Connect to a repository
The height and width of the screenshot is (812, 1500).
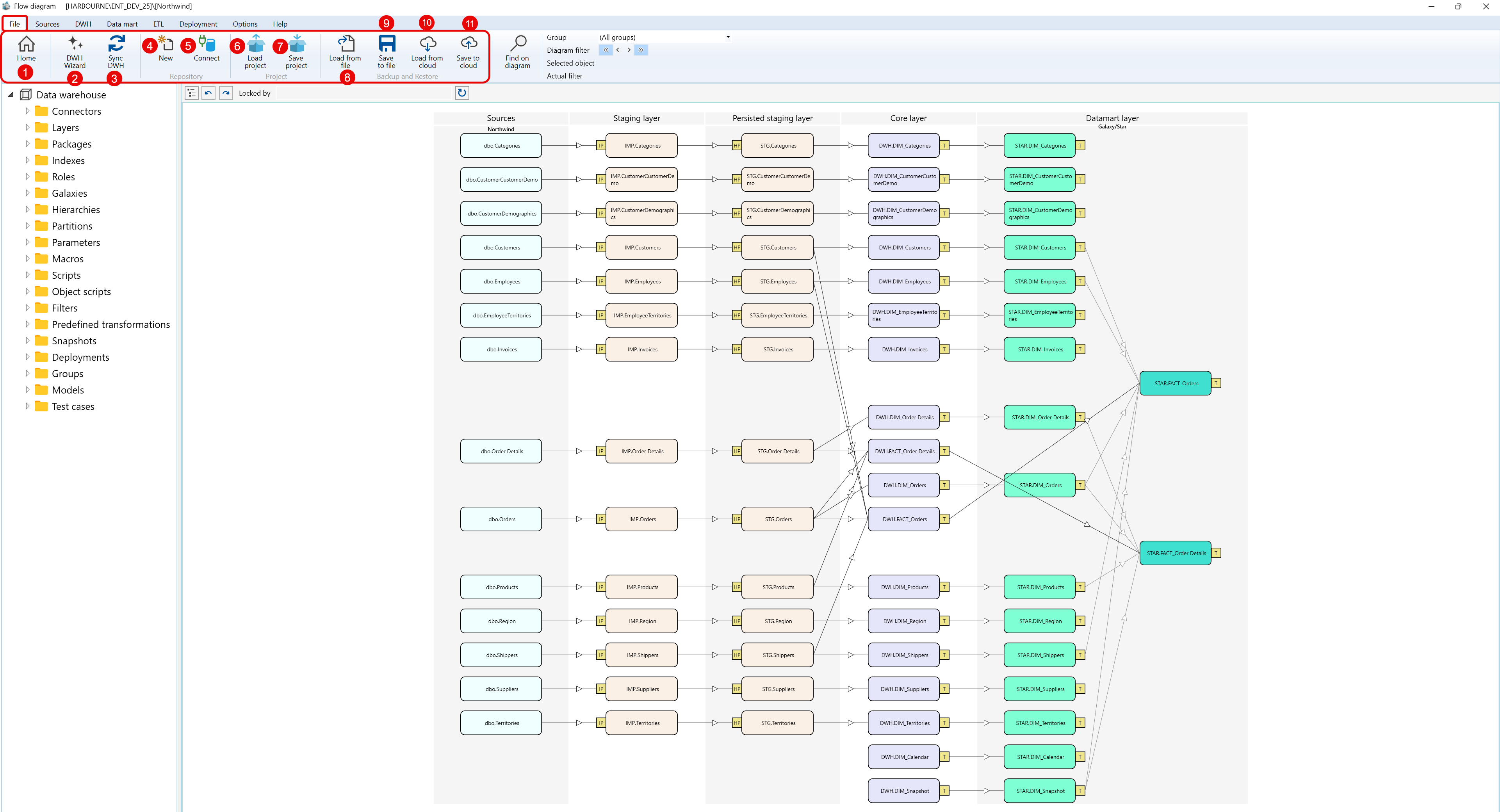point(207,48)
